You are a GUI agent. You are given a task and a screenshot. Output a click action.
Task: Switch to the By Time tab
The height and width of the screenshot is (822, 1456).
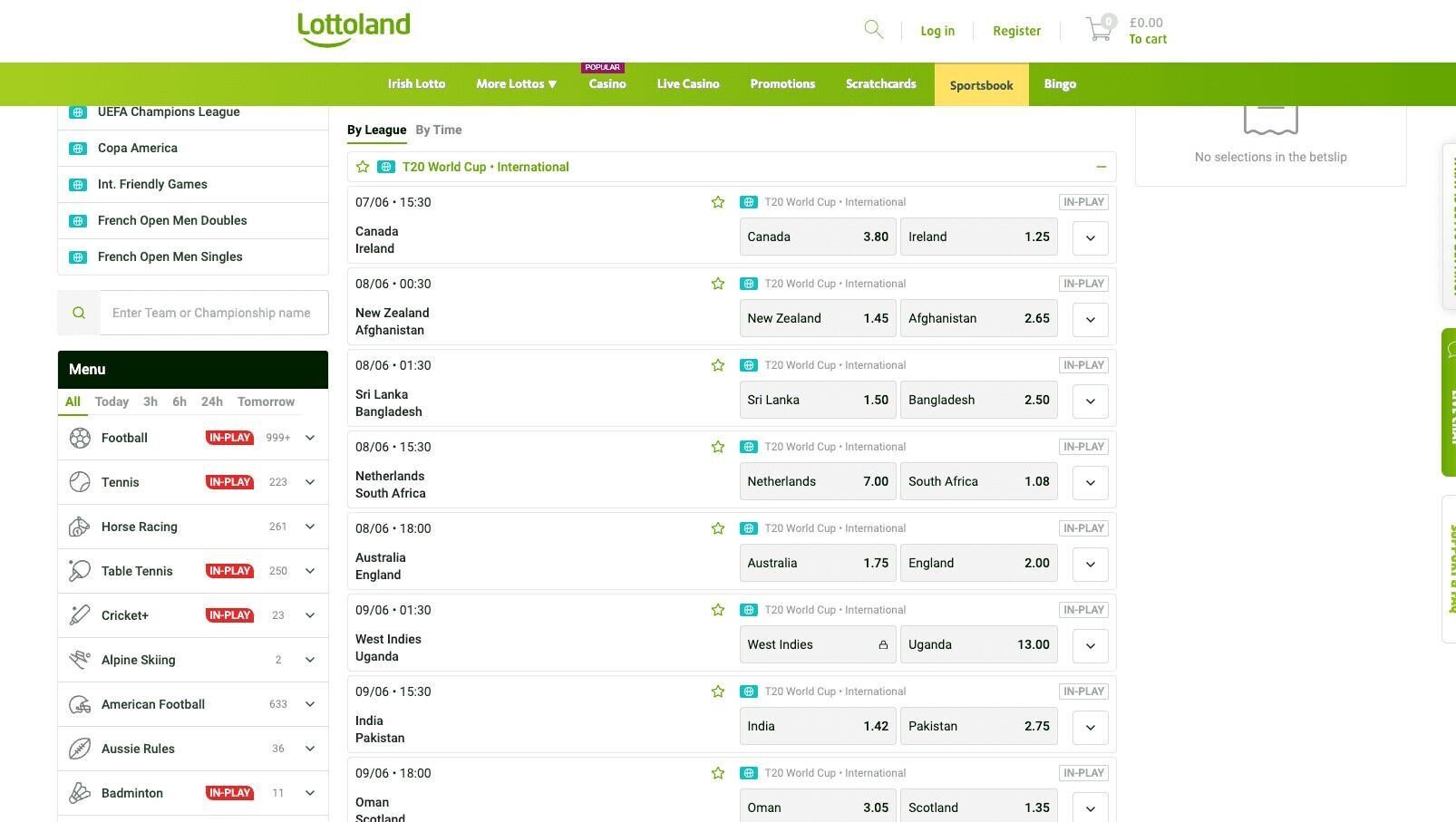pyautogui.click(x=439, y=130)
